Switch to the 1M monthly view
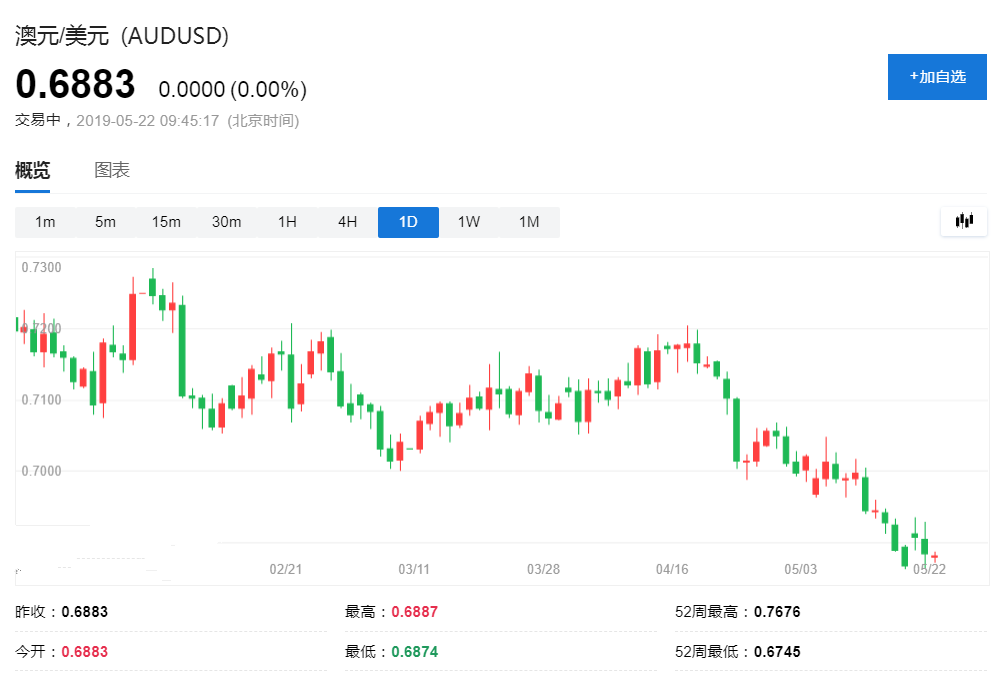Viewport: 997px width, 687px height. 529,222
